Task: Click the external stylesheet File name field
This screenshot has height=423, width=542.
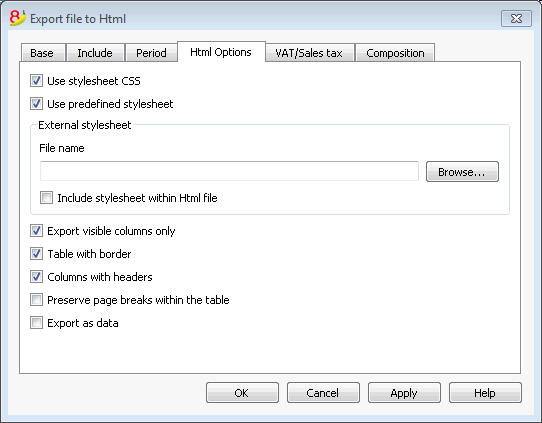Action: coord(229,171)
